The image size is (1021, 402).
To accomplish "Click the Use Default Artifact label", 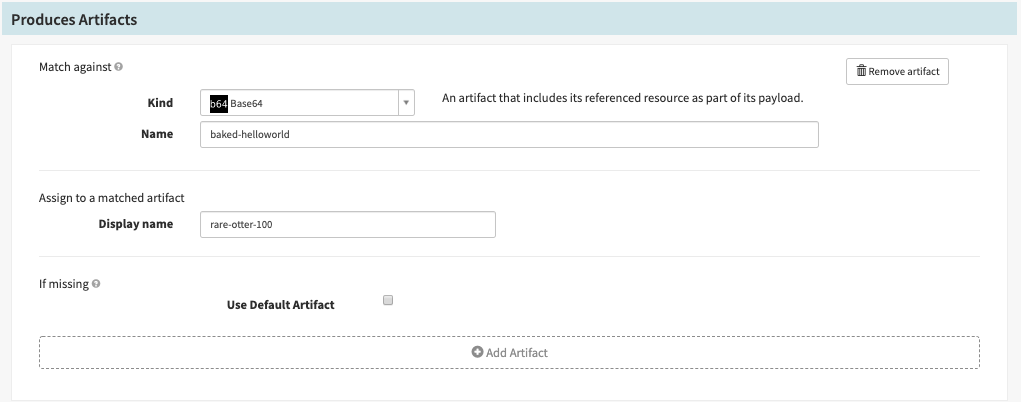I will (281, 305).
